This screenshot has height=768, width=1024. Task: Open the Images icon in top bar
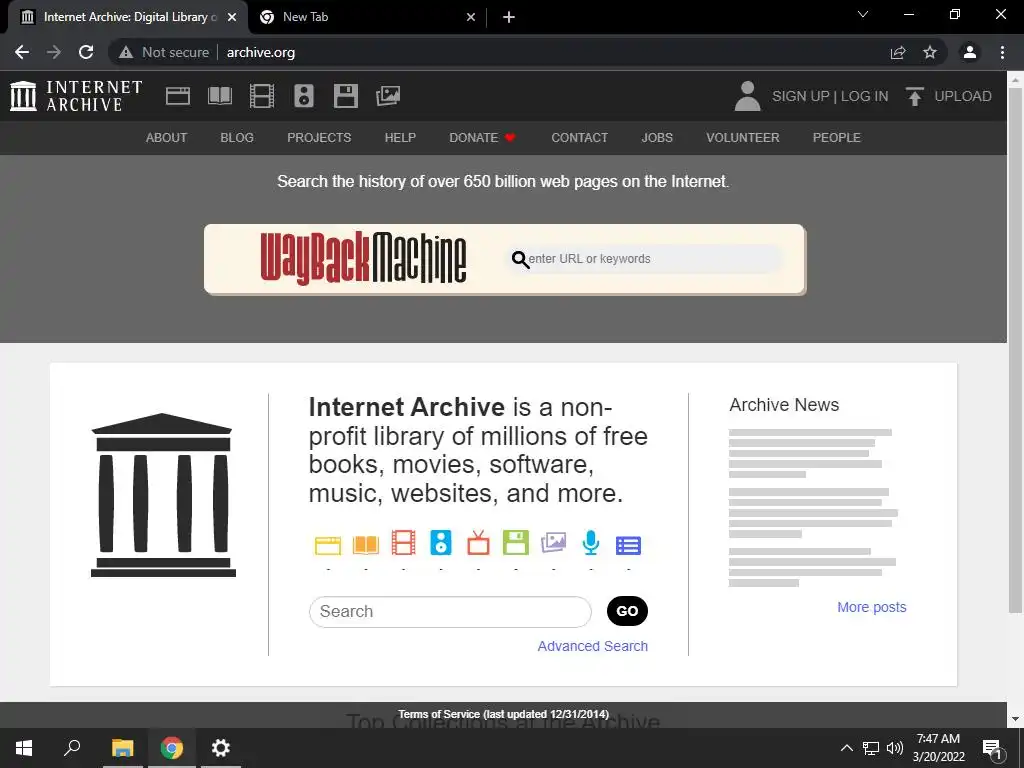tap(388, 96)
